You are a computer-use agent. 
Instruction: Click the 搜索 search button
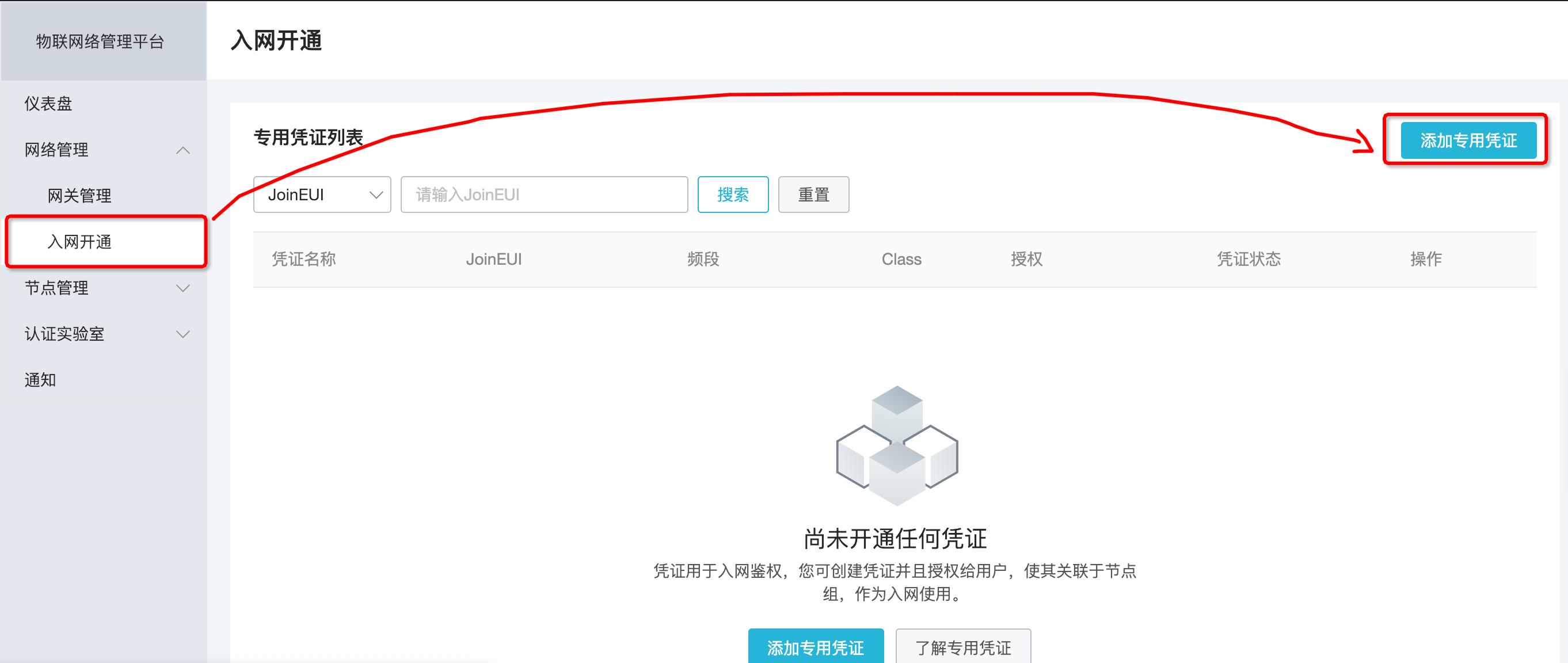pos(733,194)
